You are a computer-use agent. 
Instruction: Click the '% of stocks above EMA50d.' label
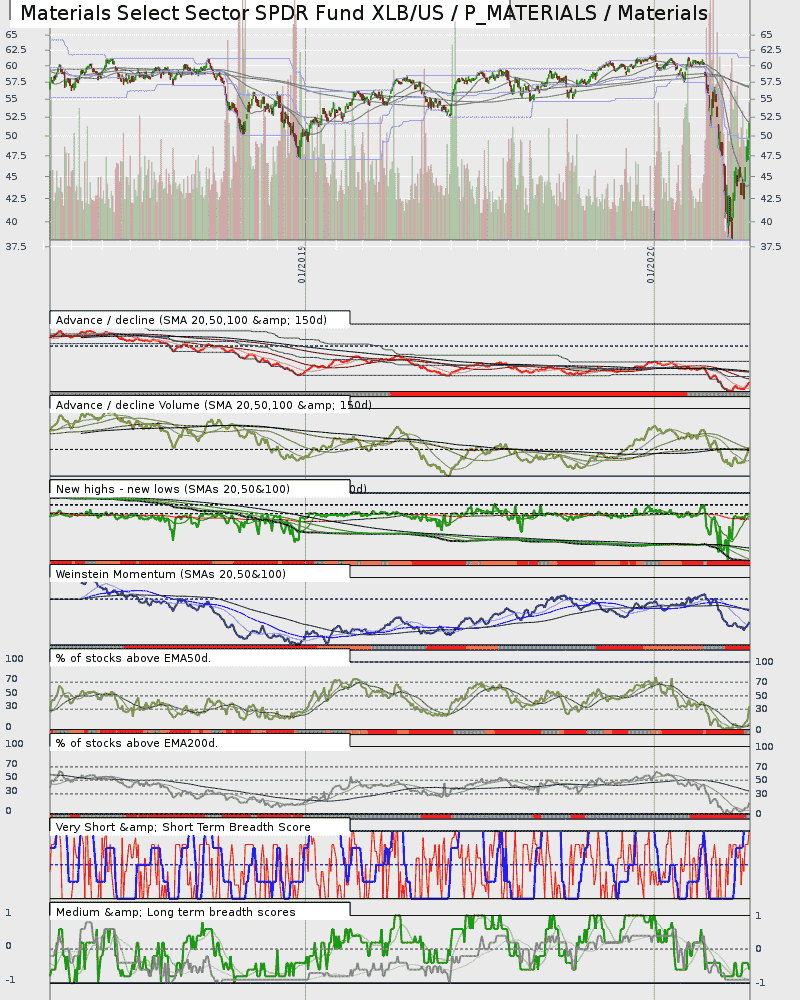[x=133, y=658]
